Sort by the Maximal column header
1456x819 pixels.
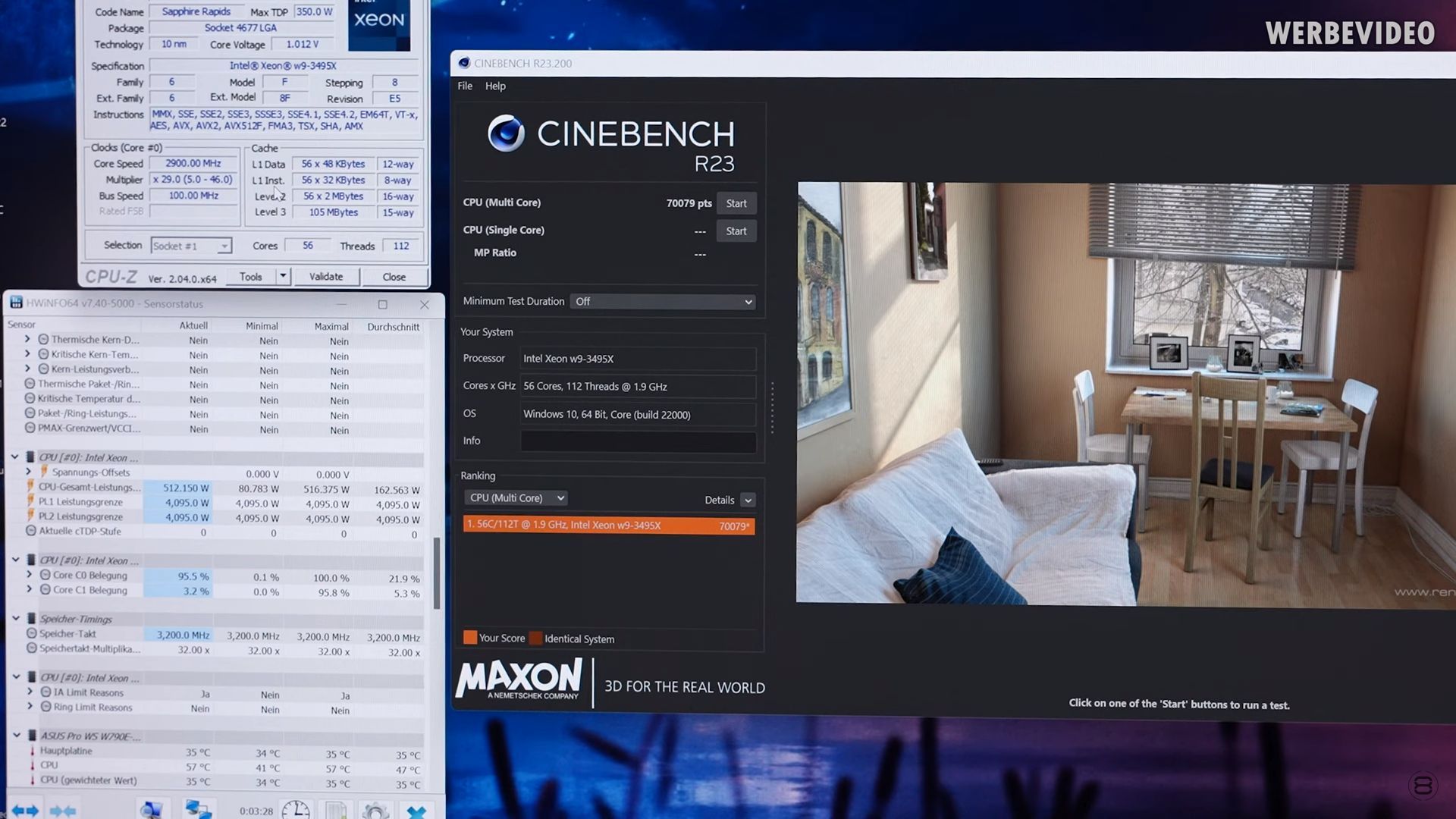(331, 326)
